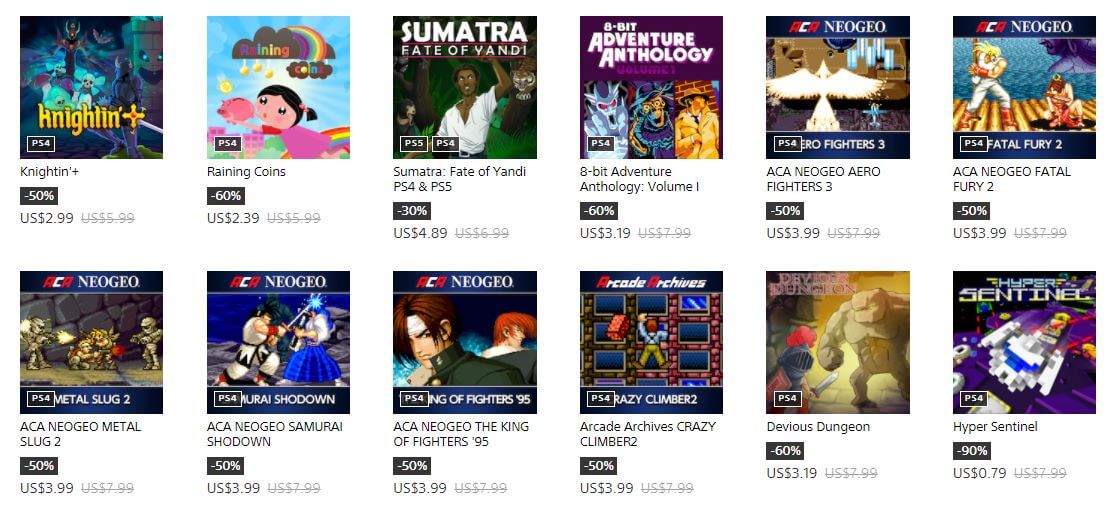Click the PS5 badge on Sumatra cover
The image size is (1117, 514).
tap(414, 143)
